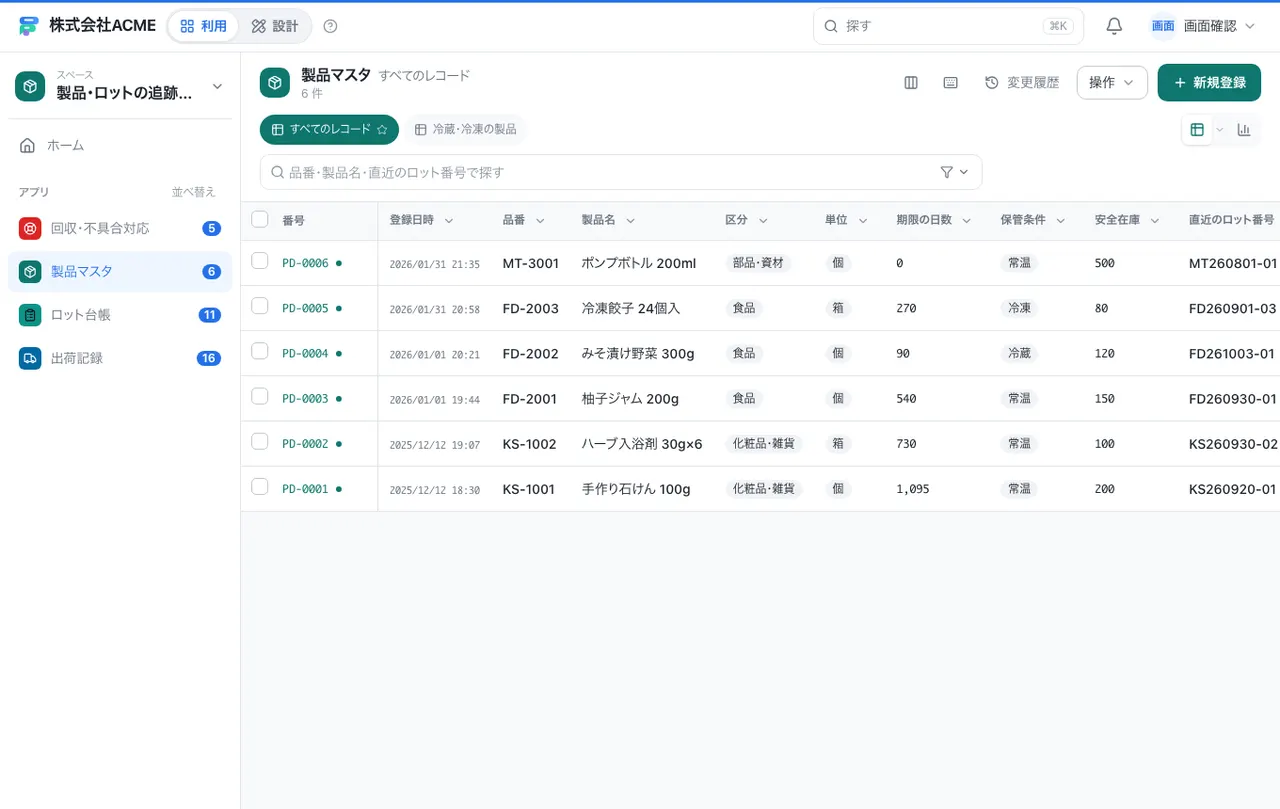Click the ホーム house icon

[28, 145]
